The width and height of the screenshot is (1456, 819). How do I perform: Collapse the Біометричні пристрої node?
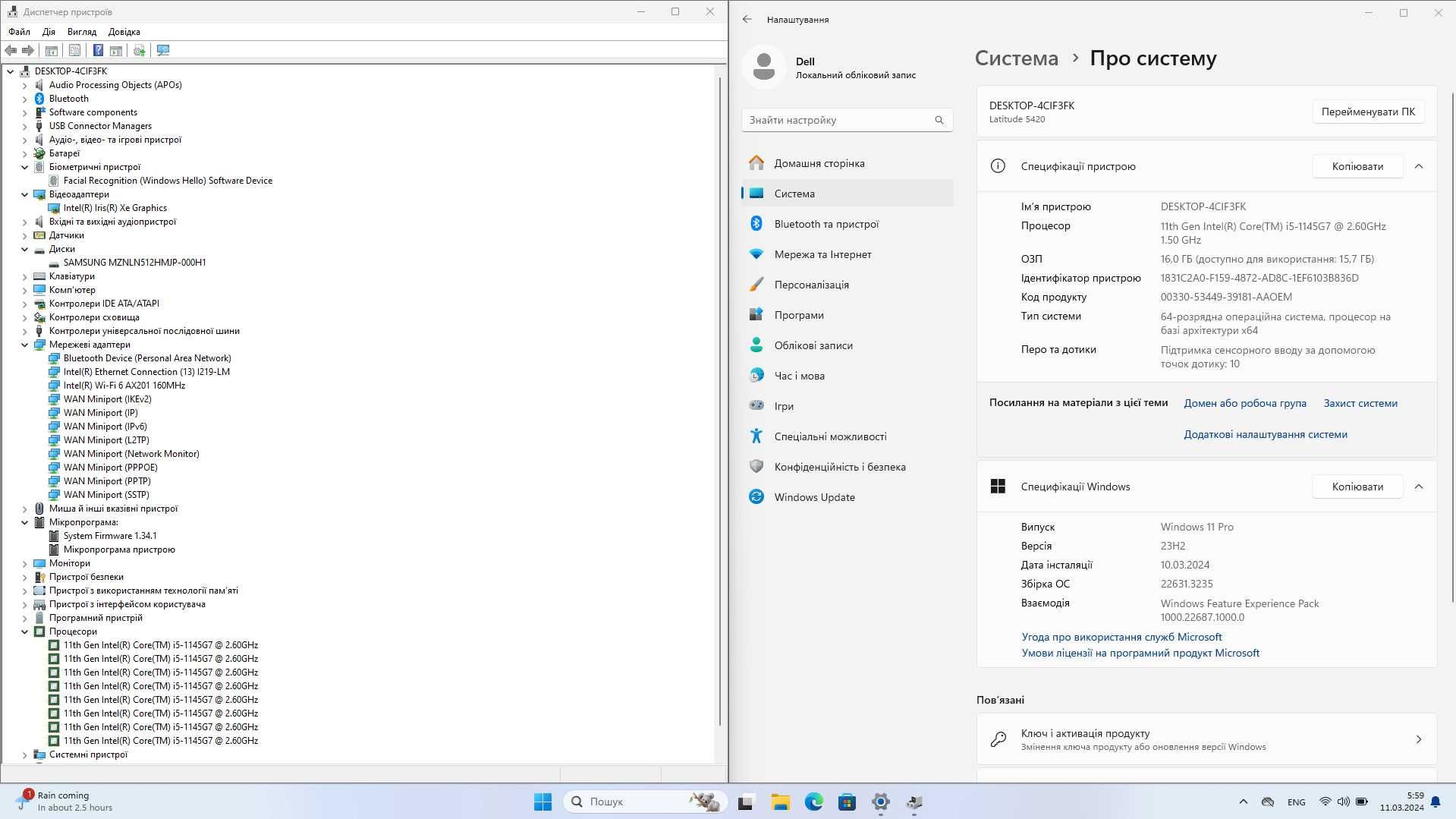point(24,167)
